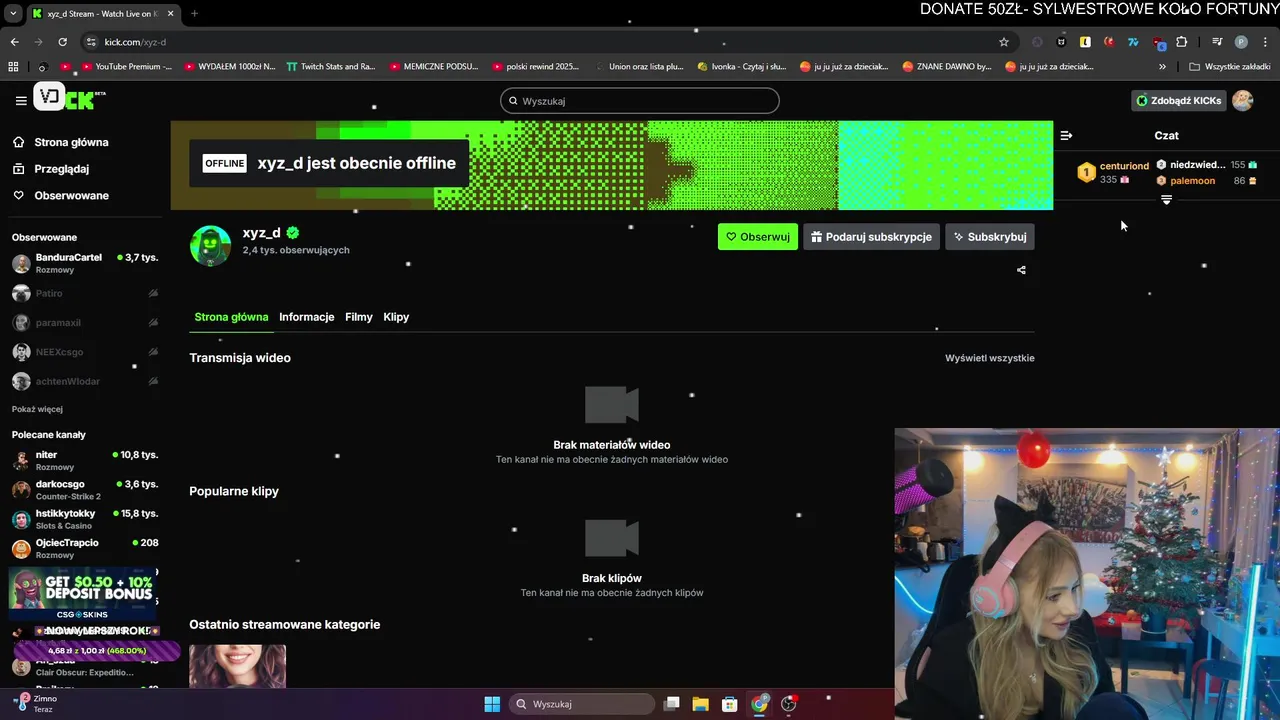Viewport: 1280px width, 720px height.
Task: Open OjciecTrapcio recommended channel
Action: pos(85,549)
